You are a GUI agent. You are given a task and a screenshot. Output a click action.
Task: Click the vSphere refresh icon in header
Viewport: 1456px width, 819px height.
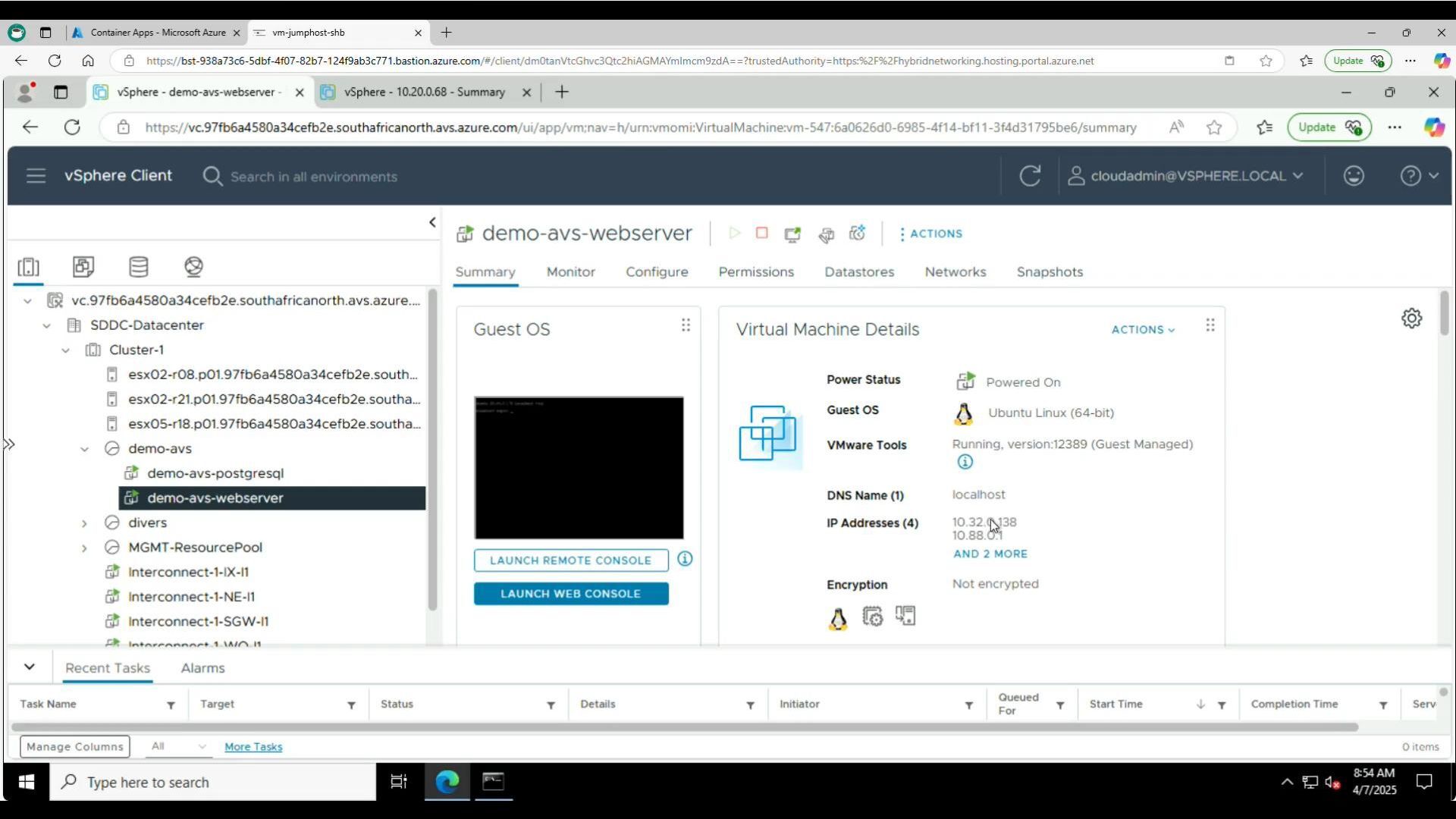pos(1029,176)
